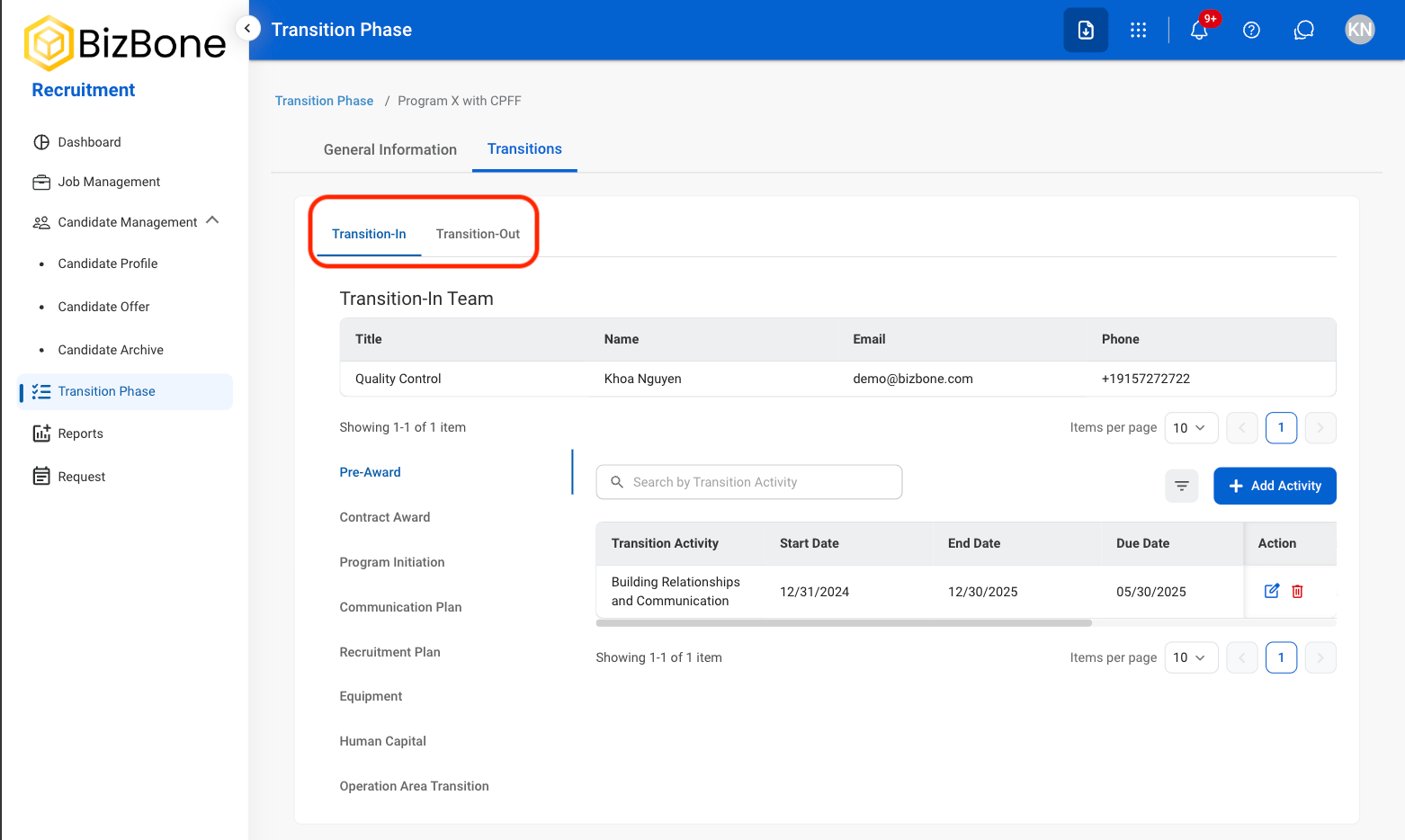This screenshot has height=840, width=1405.
Task: Select the Equipment phase
Action: (371, 696)
